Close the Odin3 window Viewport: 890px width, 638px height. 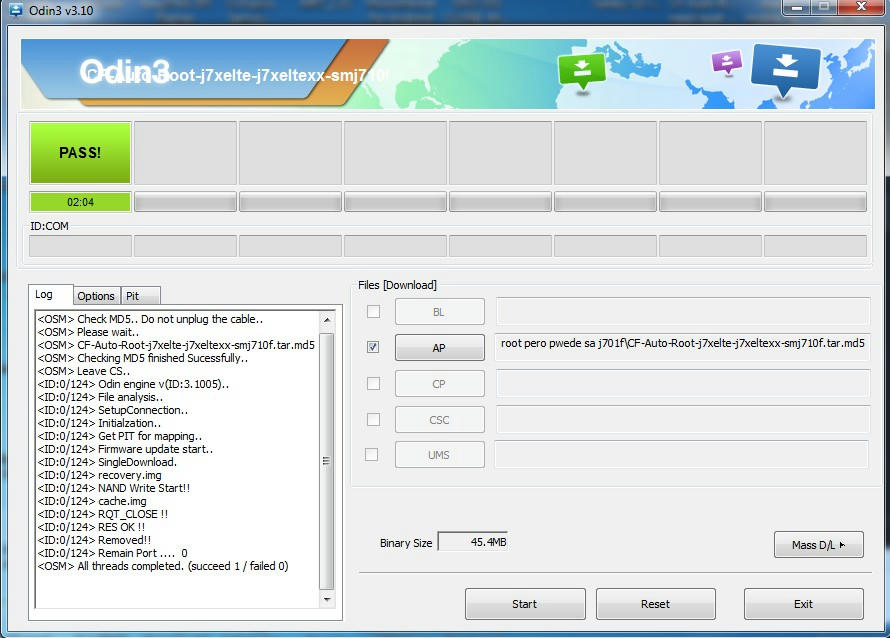[x=861, y=7]
